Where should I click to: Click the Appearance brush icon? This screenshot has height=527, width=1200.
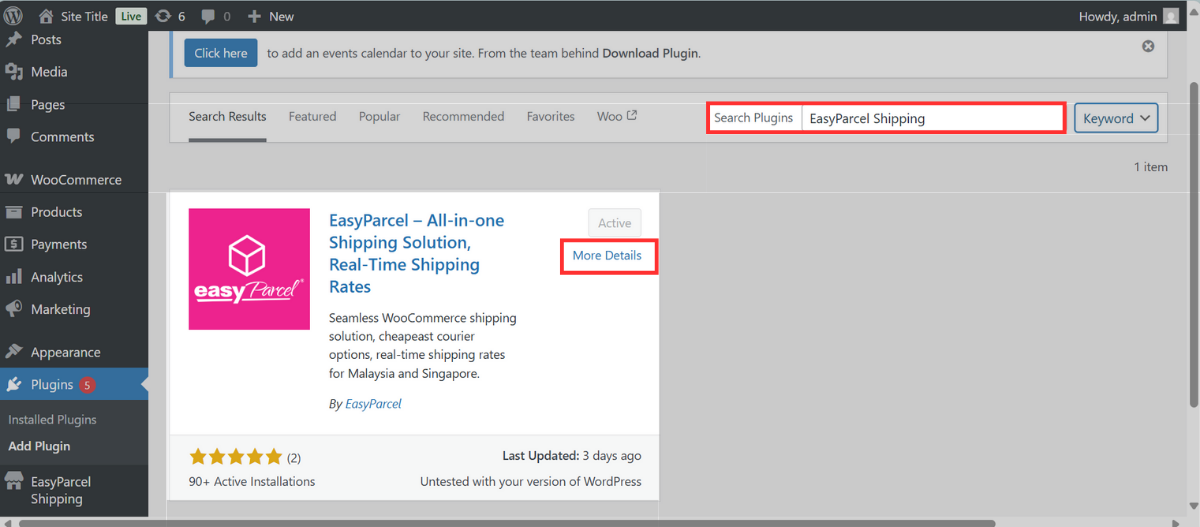point(14,352)
